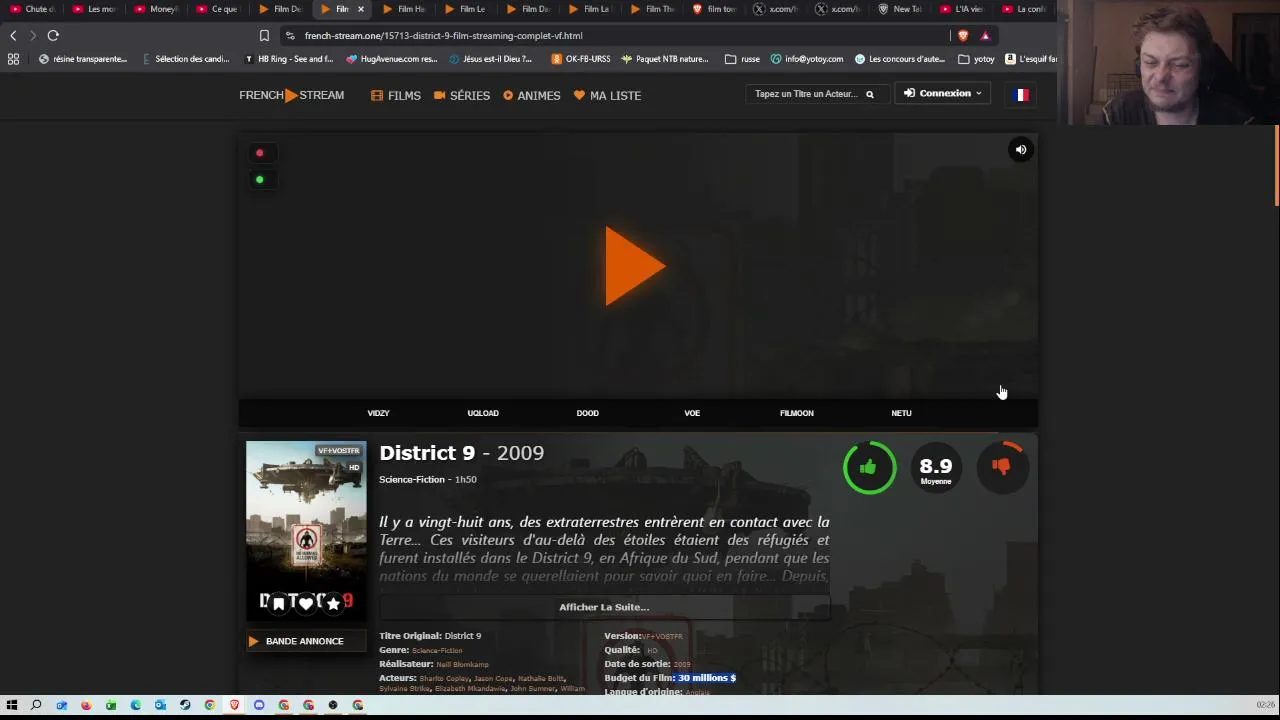
Task: Open Windows Start menu
Action: pyautogui.click(x=12, y=705)
